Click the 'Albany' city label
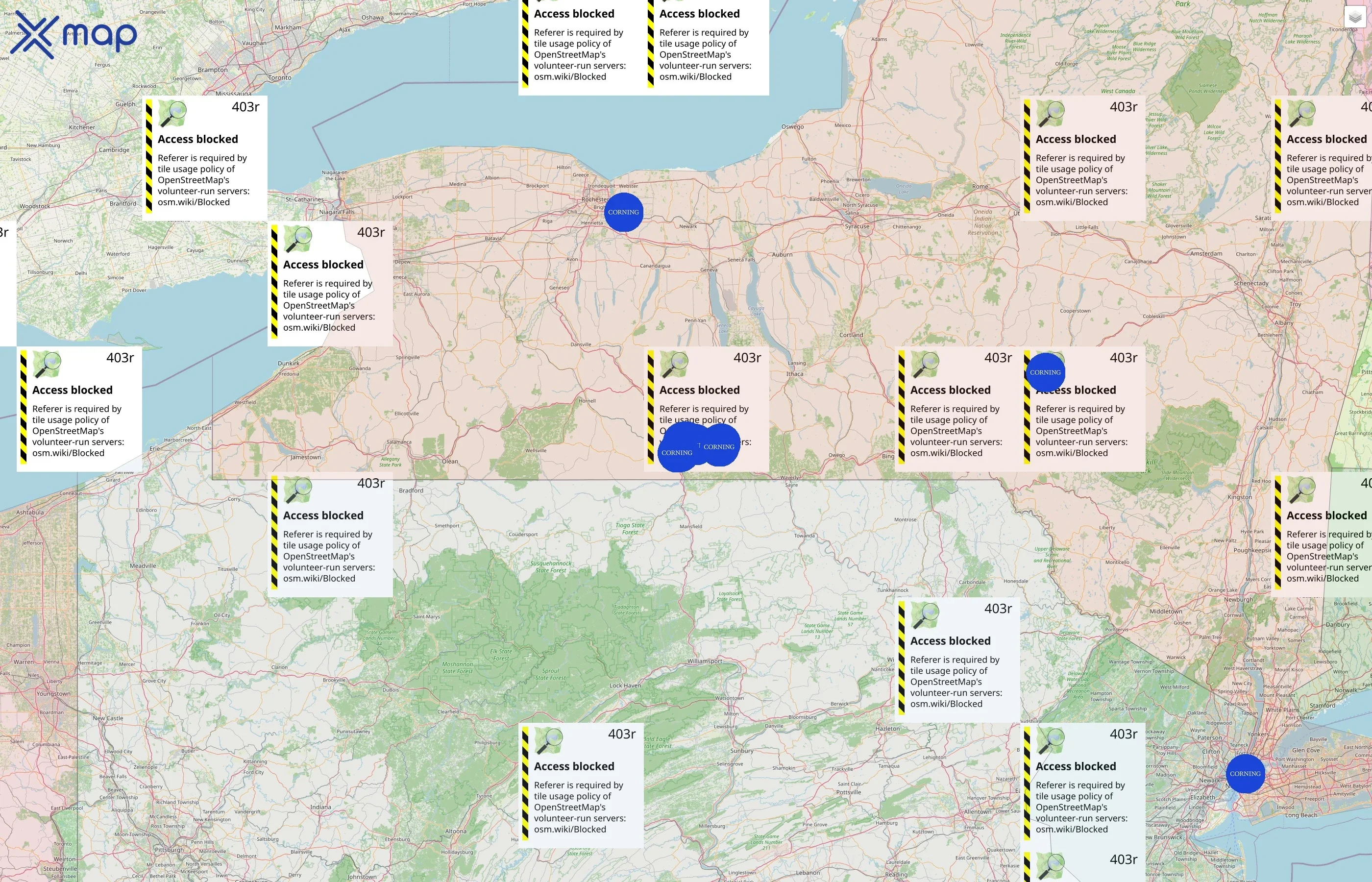This screenshot has width=1372, height=882. [1284, 322]
